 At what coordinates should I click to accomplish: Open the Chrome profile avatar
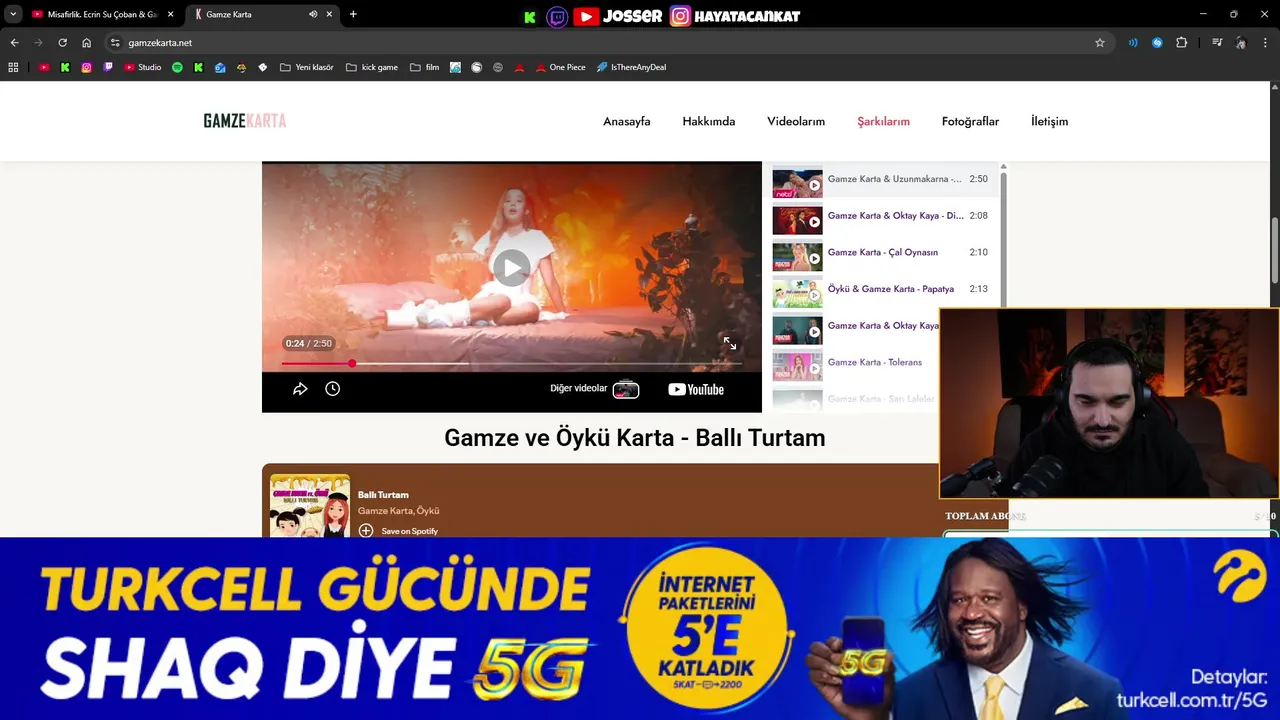point(1241,43)
